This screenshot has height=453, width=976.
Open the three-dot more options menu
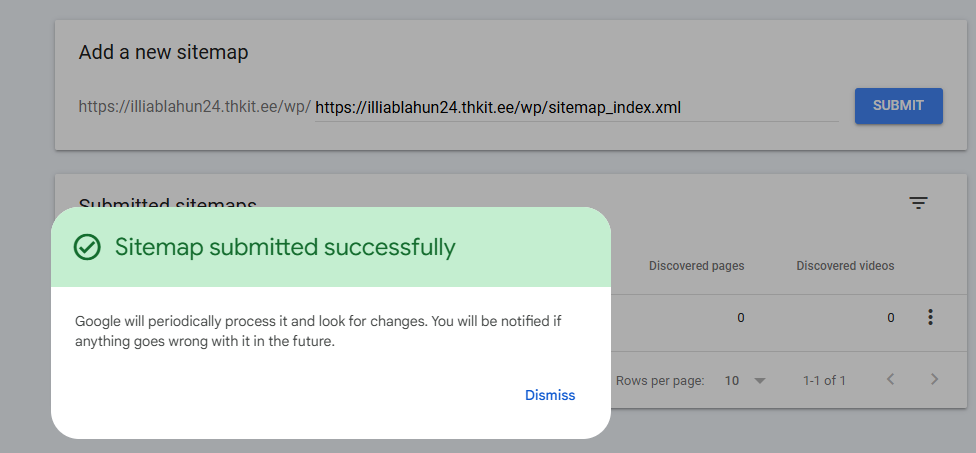tap(930, 318)
